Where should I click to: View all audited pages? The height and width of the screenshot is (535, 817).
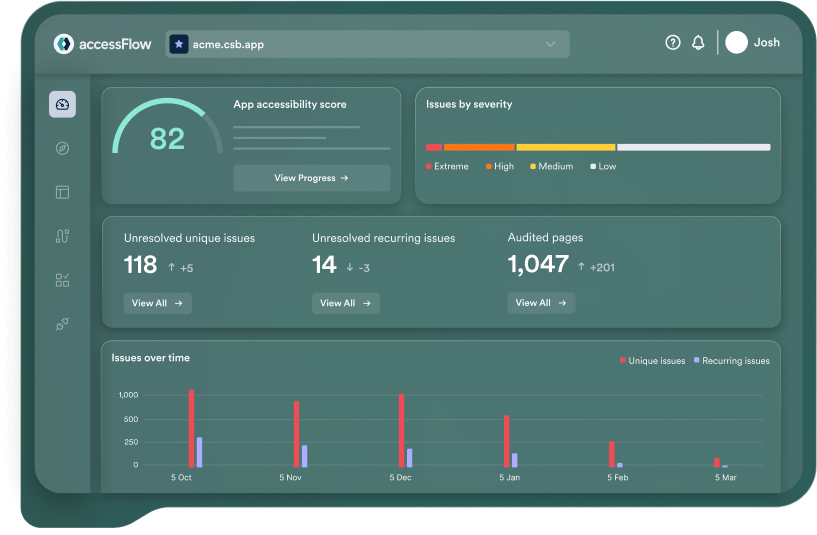click(541, 303)
